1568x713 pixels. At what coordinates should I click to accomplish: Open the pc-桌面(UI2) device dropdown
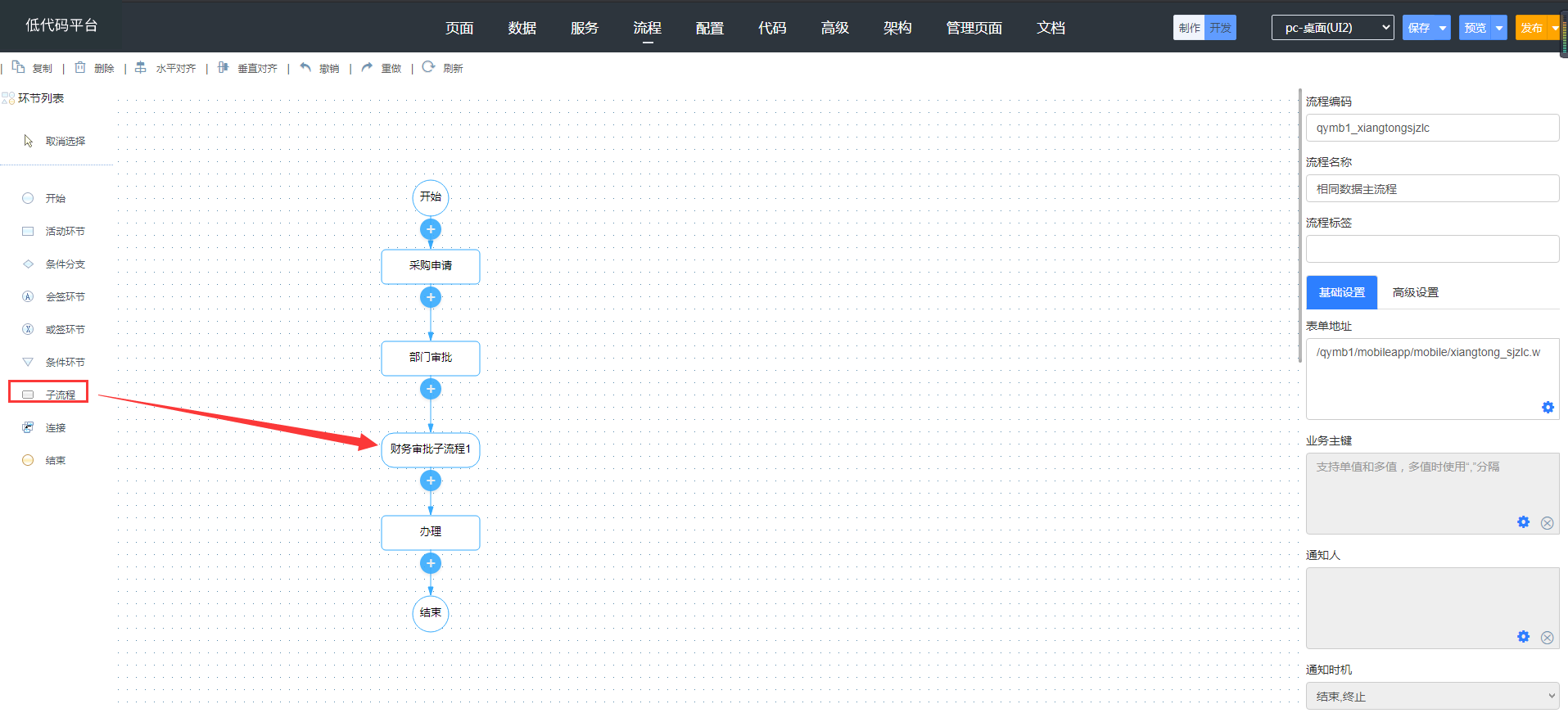tap(1332, 28)
